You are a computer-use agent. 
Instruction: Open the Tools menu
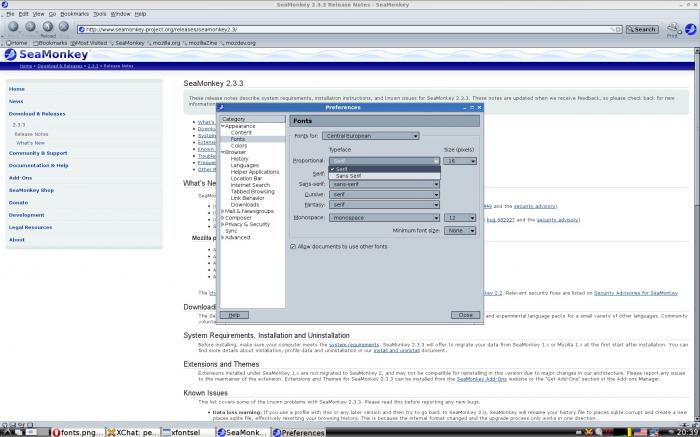100,14
